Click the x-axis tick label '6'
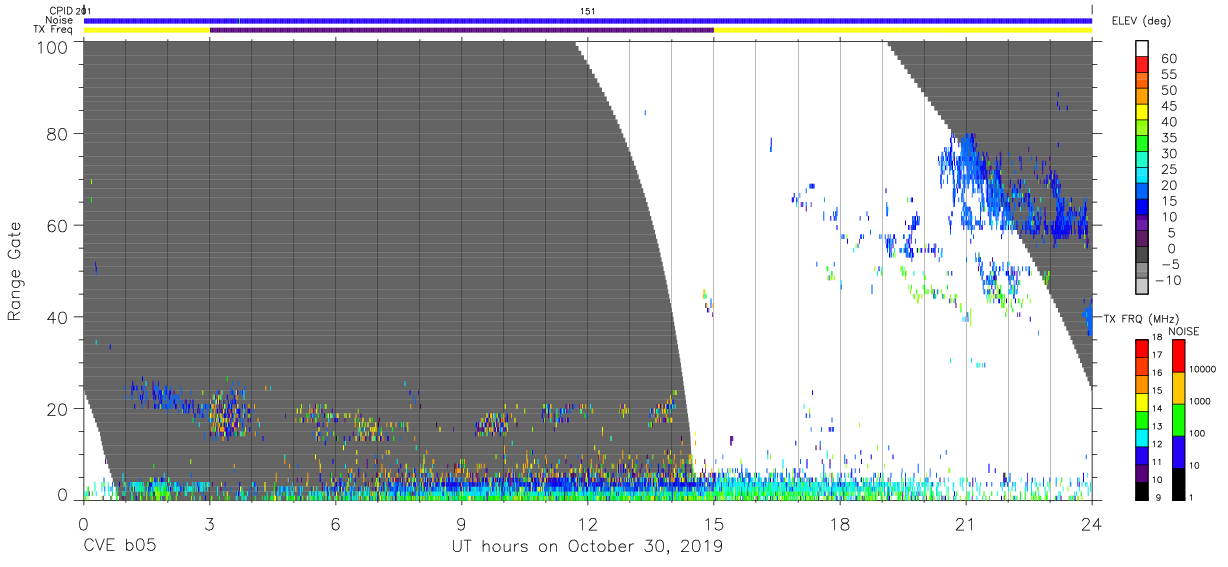The image size is (1228, 567). tap(335, 523)
